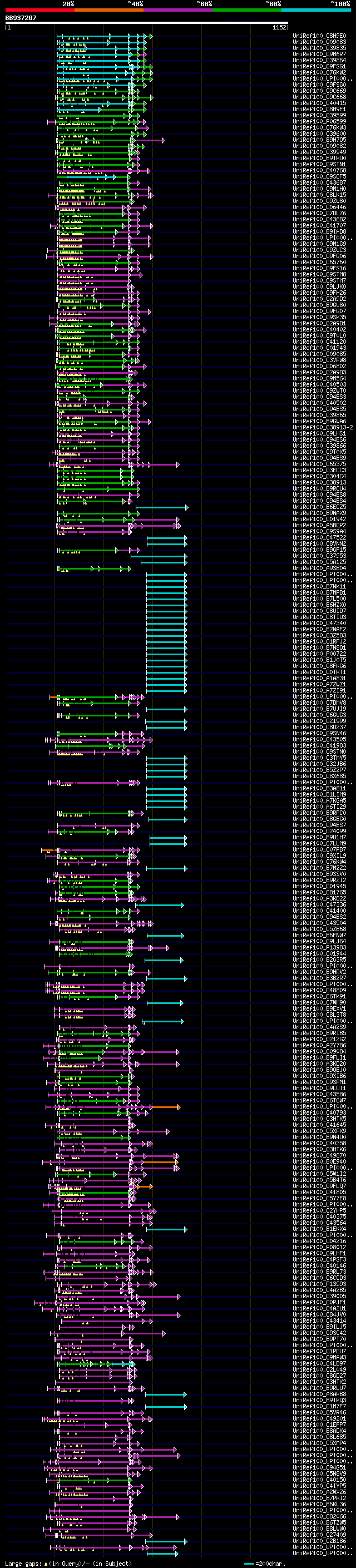The height and width of the screenshot is (1568, 356).
Task: Select hit label UniRef100_Q41707
Action: coord(319,225)
